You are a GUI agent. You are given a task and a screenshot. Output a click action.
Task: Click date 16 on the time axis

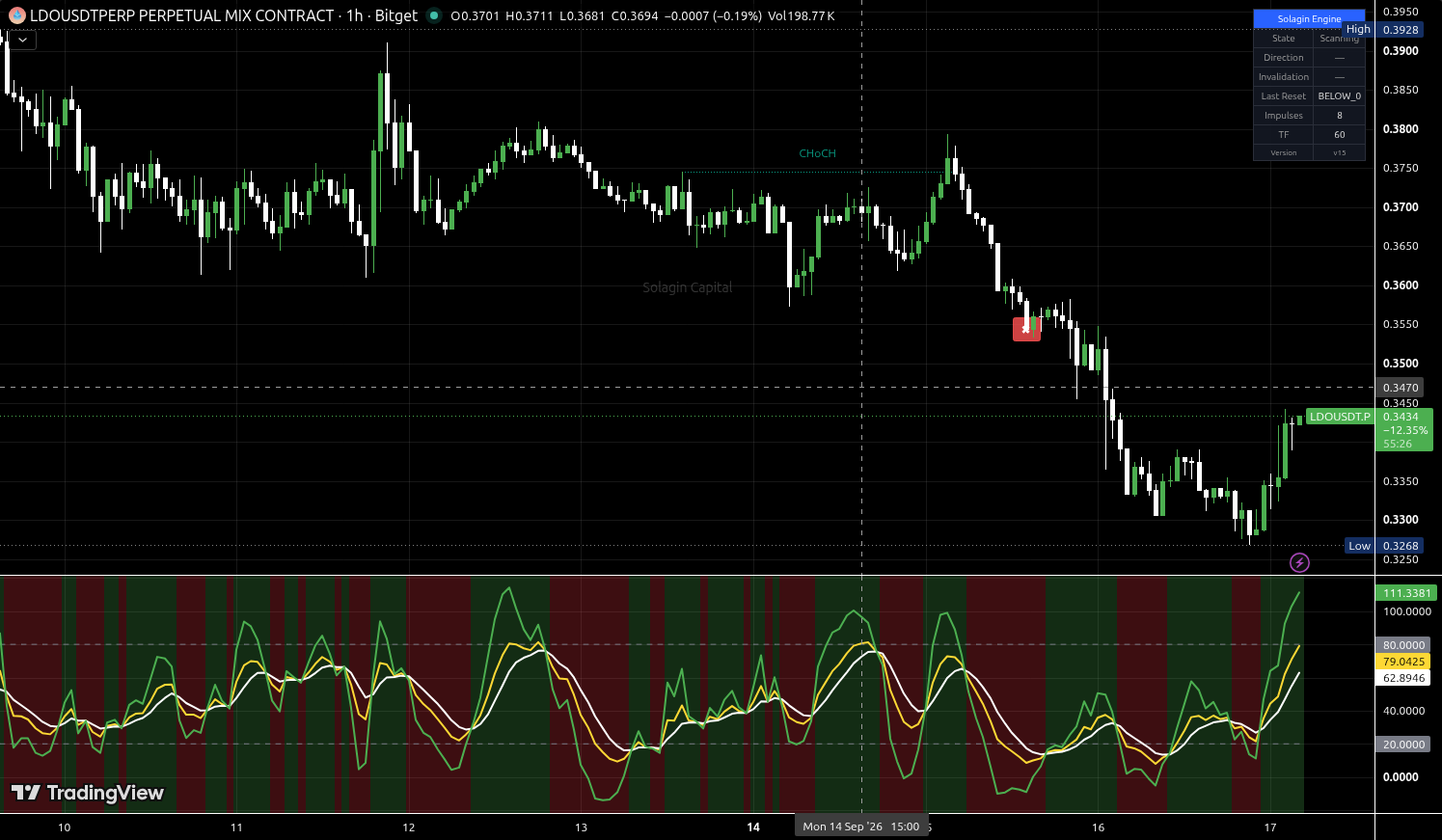click(1098, 827)
